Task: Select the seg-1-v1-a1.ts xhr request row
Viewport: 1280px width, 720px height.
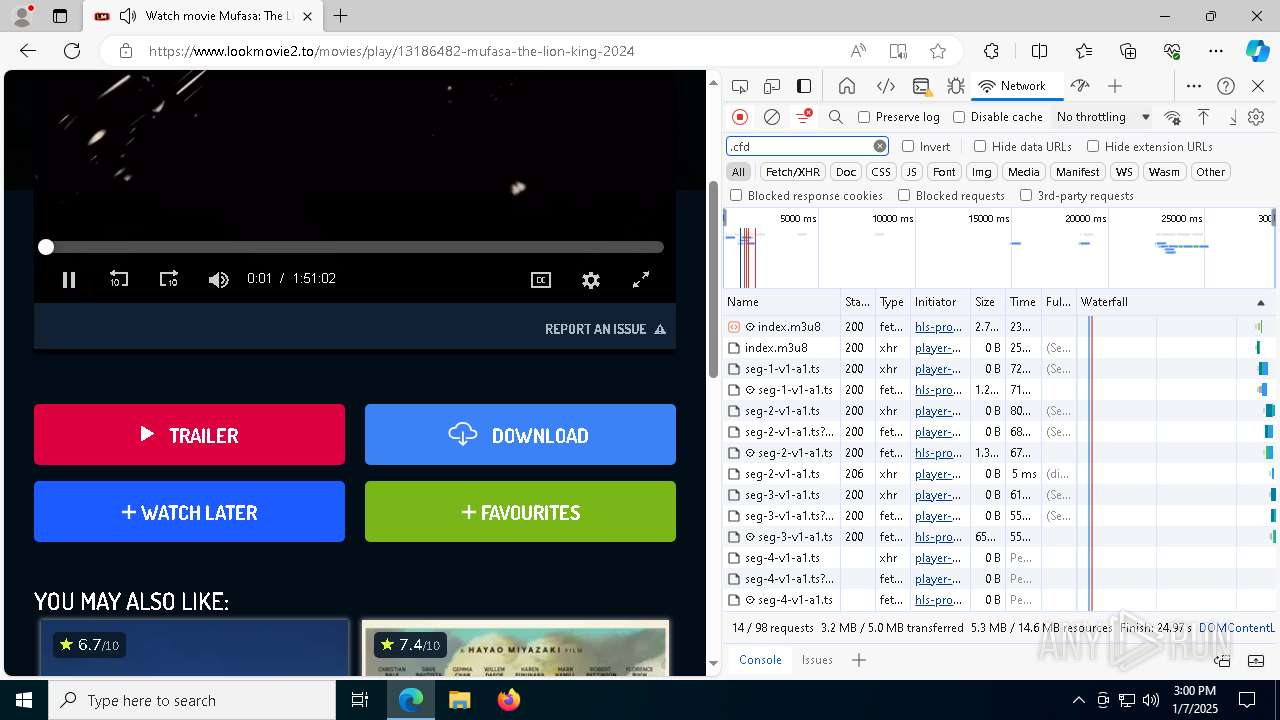Action: click(x=1000, y=369)
